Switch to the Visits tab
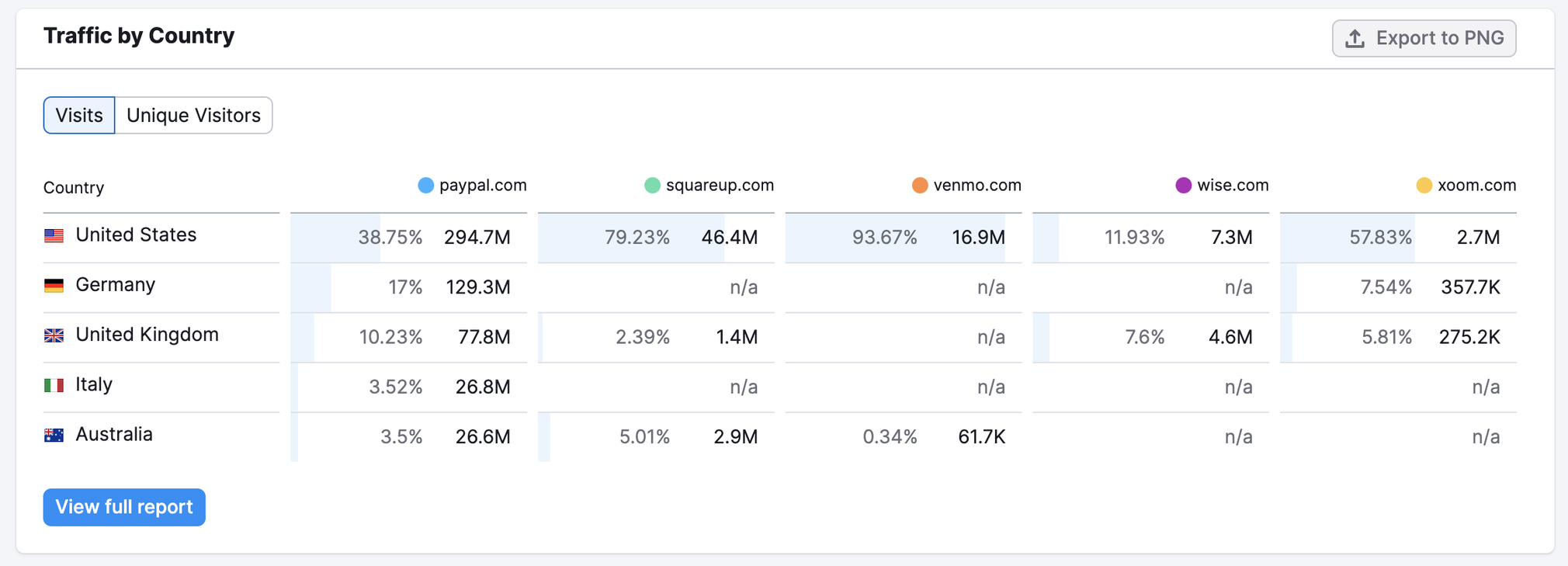The image size is (1568, 566). pyautogui.click(x=79, y=115)
